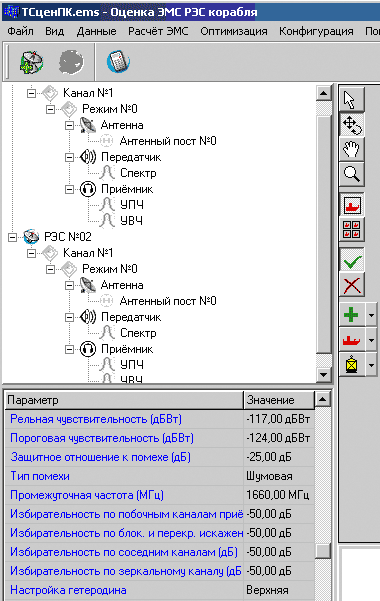Click Избирательность по соседним каналам parameter
Viewport: 380px width, 601px height.
124,552
